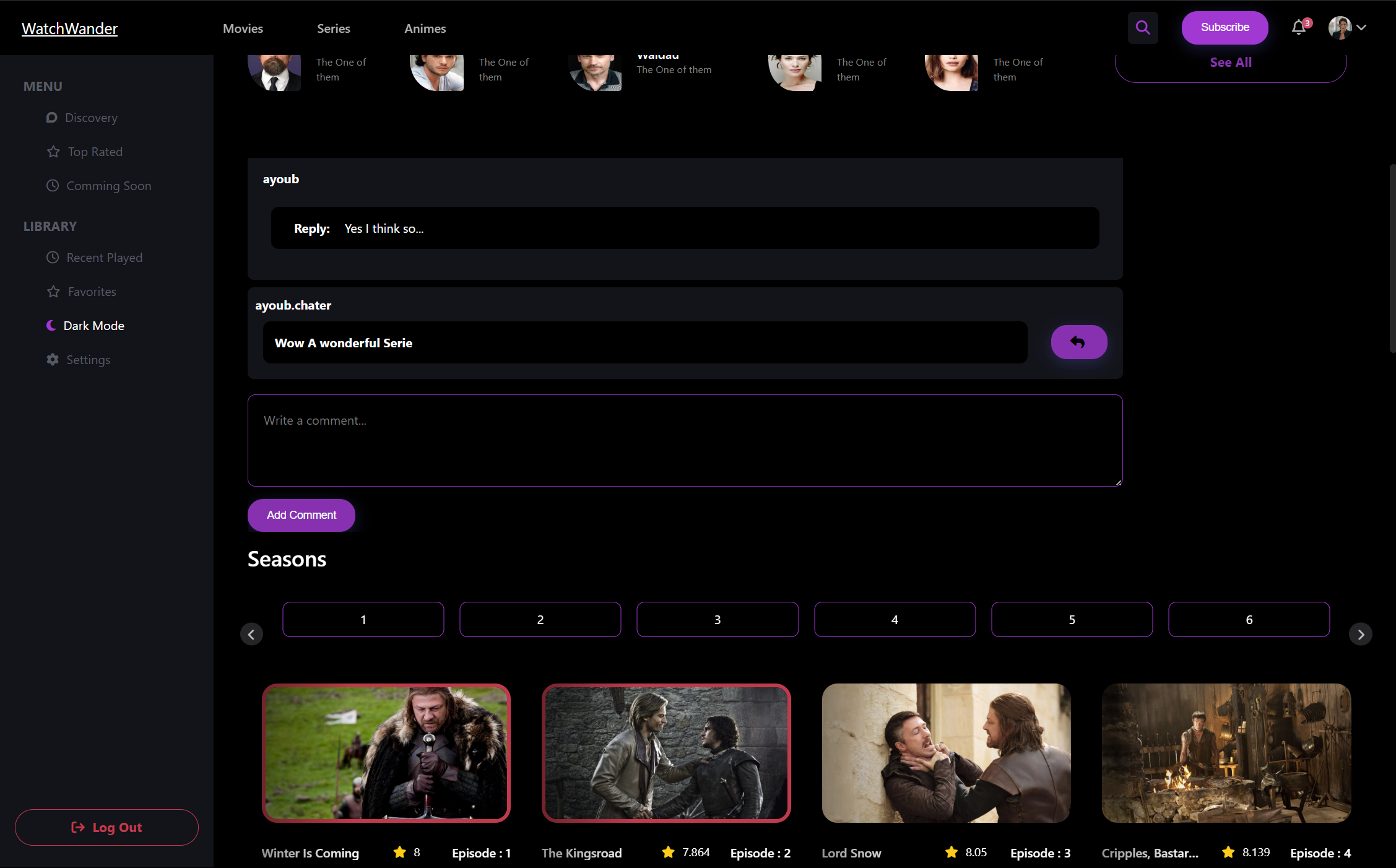The image size is (1396, 868).
Task: Open Comming Soon in the sidebar
Action: click(x=99, y=186)
